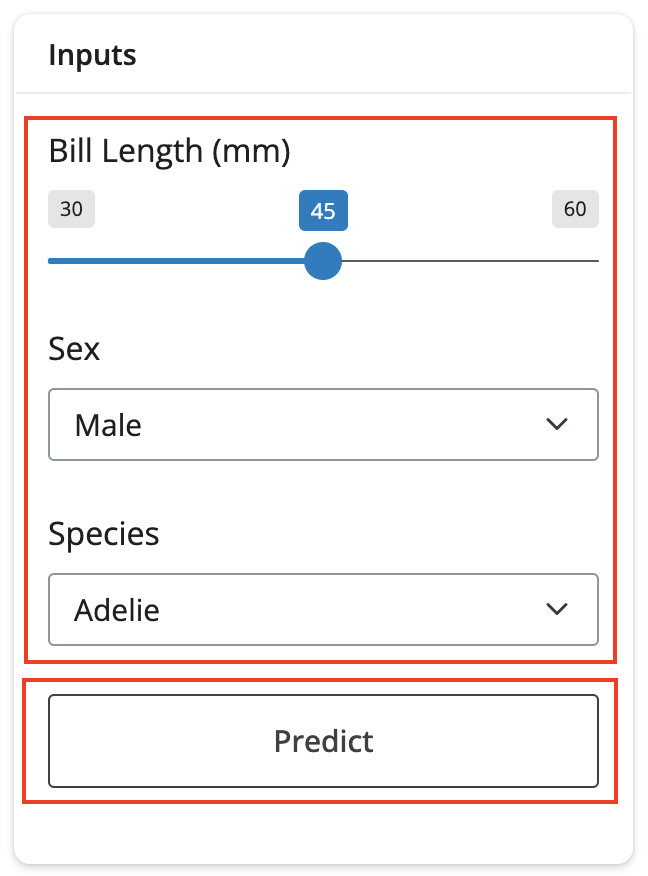The width and height of the screenshot is (648, 876).
Task: Click the slider's minimum label 30
Action: 71,210
